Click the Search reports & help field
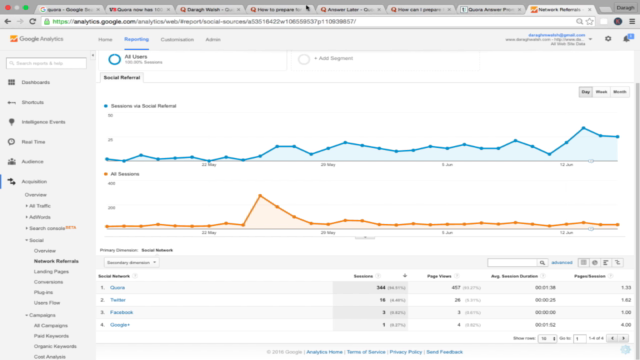The width and height of the screenshot is (640, 360). click(x=47, y=63)
